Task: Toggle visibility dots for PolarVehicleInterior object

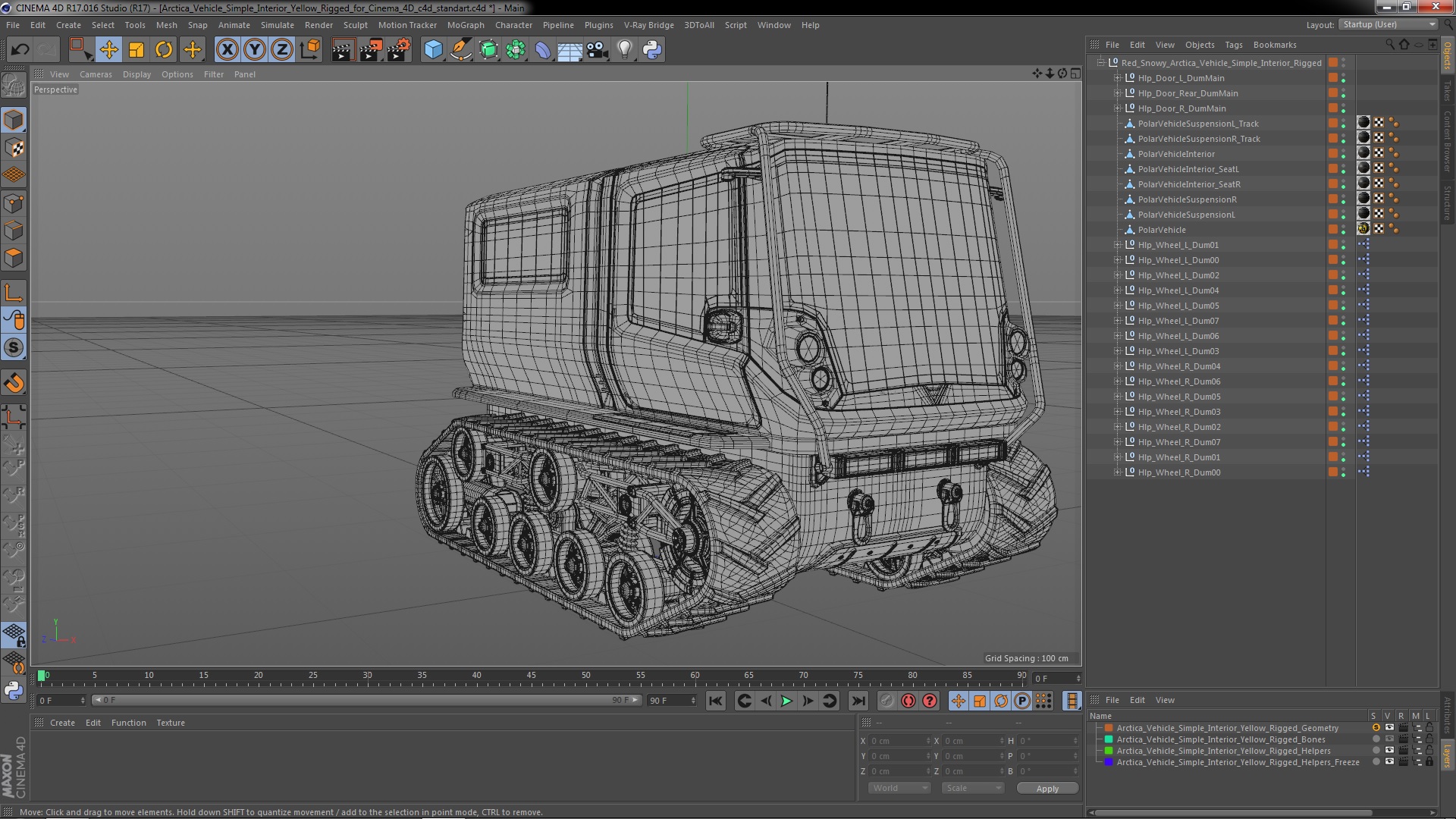Action: (x=1343, y=154)
